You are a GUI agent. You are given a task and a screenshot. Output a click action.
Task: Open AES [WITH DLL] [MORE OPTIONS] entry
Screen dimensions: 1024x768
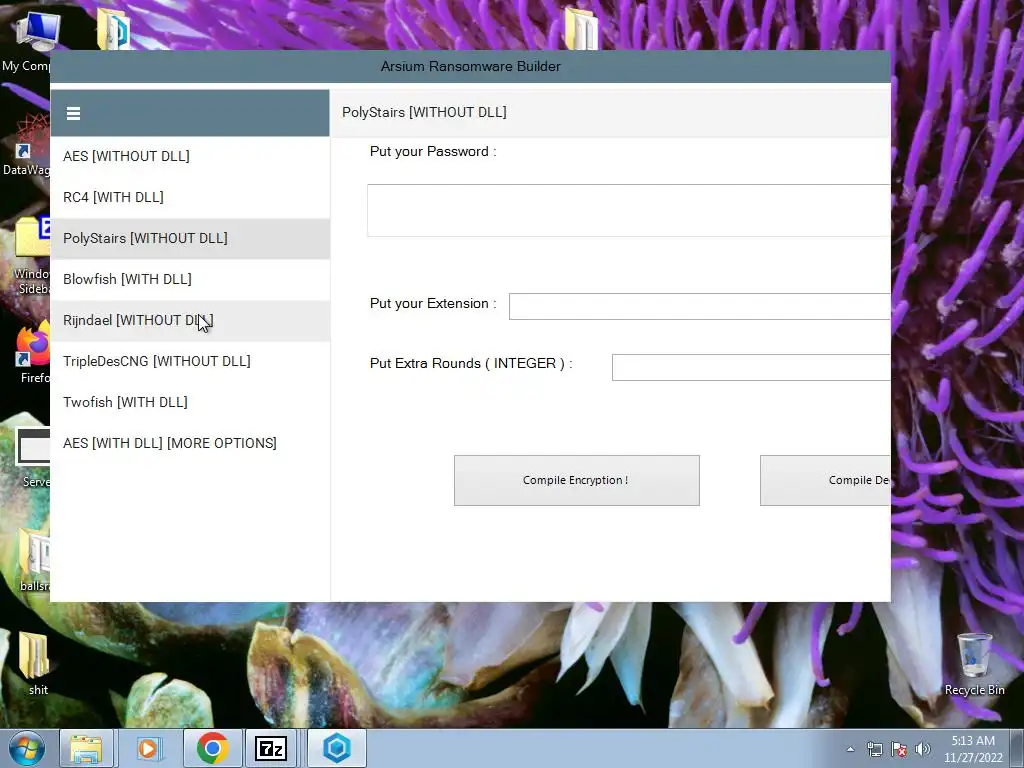[190, 443]
